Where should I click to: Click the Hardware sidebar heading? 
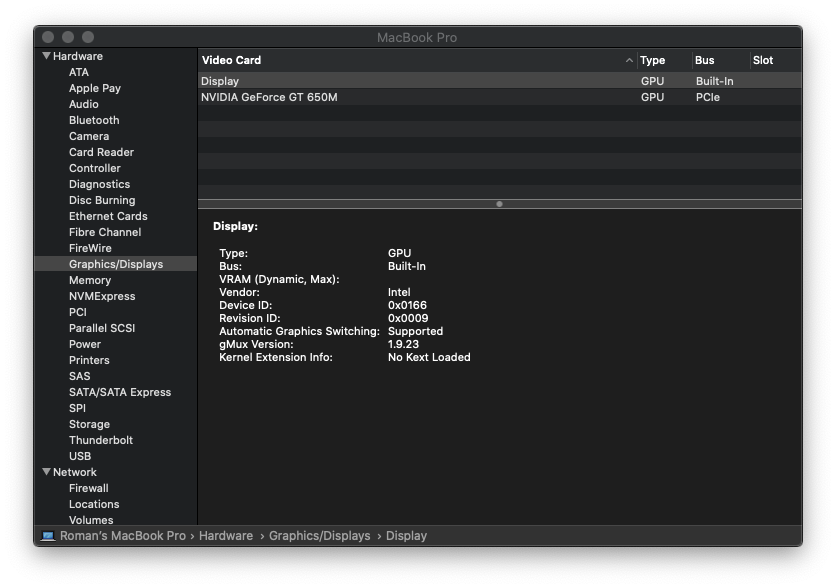tap(78, 56)
